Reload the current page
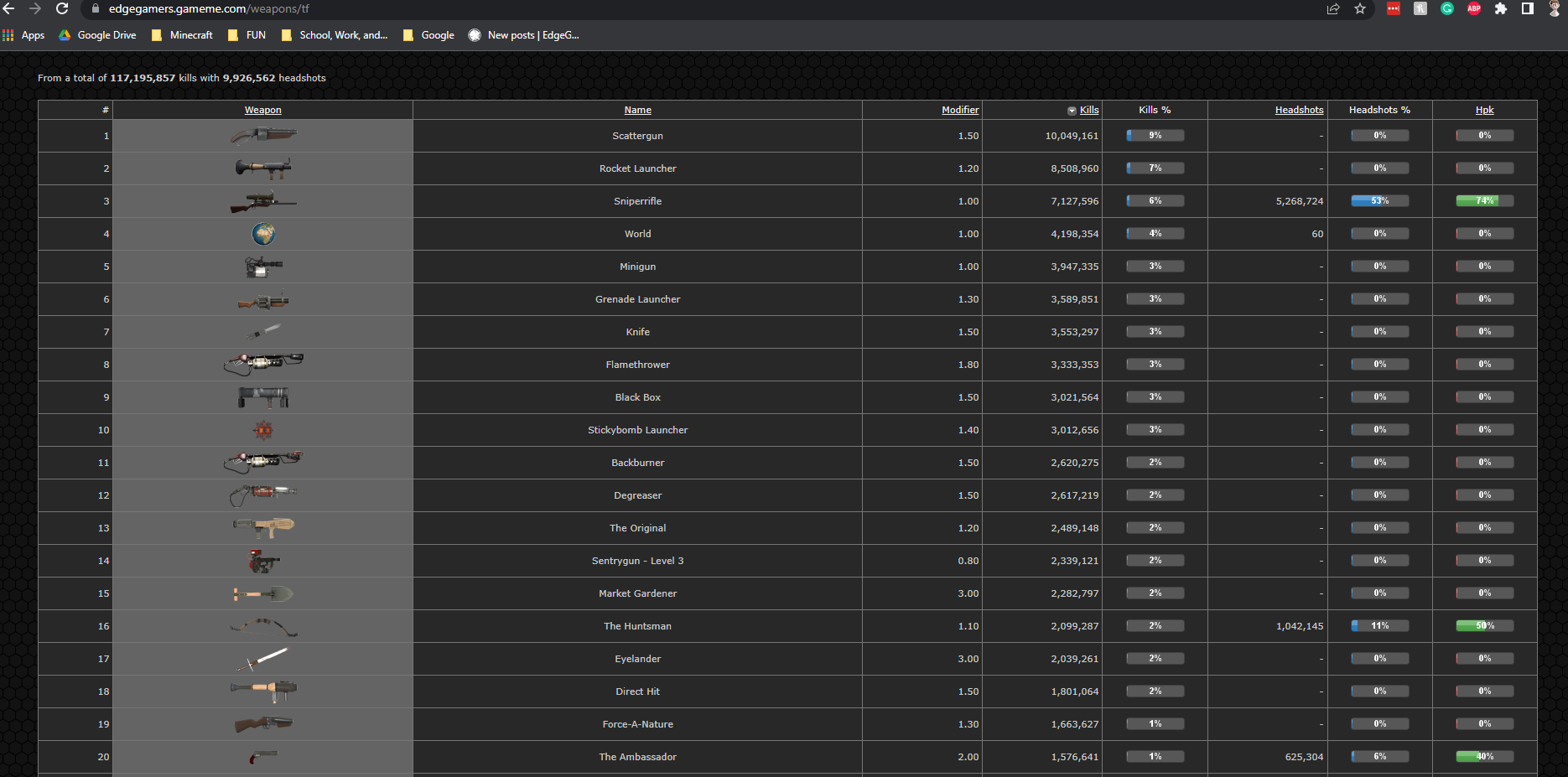Screen dimensions: 1568x777 click(62, 8)
